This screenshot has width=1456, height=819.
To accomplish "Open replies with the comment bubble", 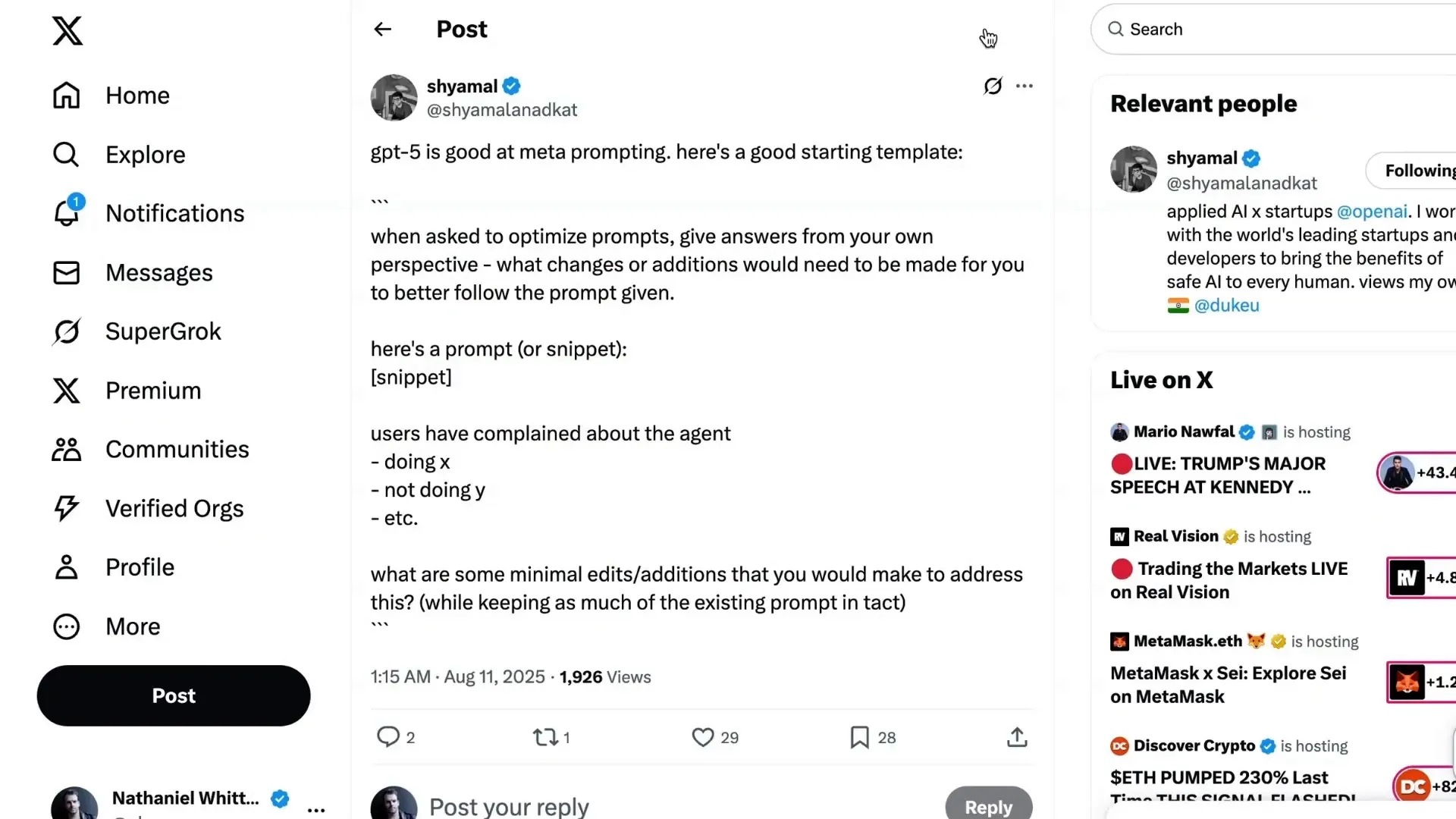I will [389, 736].
